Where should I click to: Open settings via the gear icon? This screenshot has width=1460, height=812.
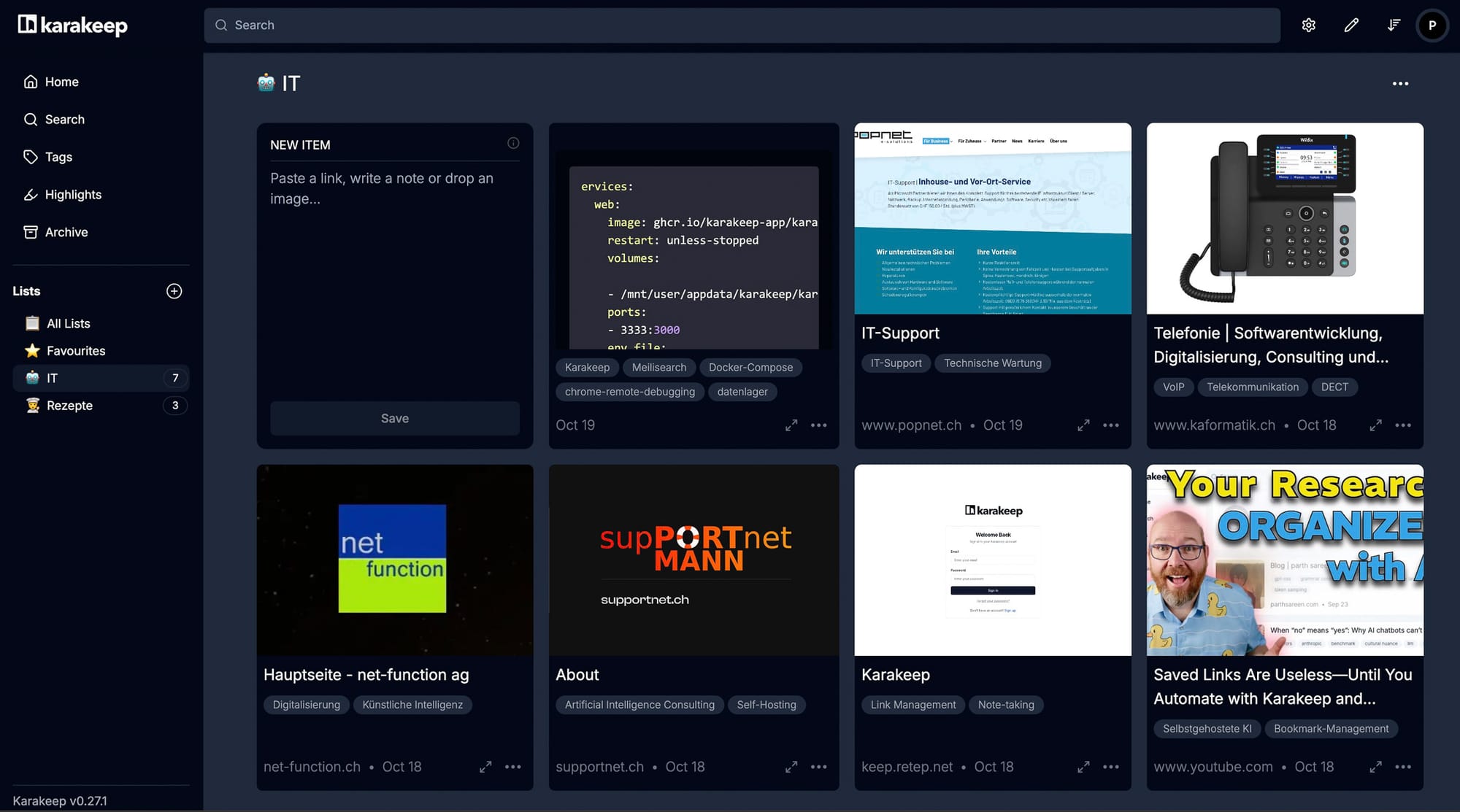click(x=1308, y=26)
